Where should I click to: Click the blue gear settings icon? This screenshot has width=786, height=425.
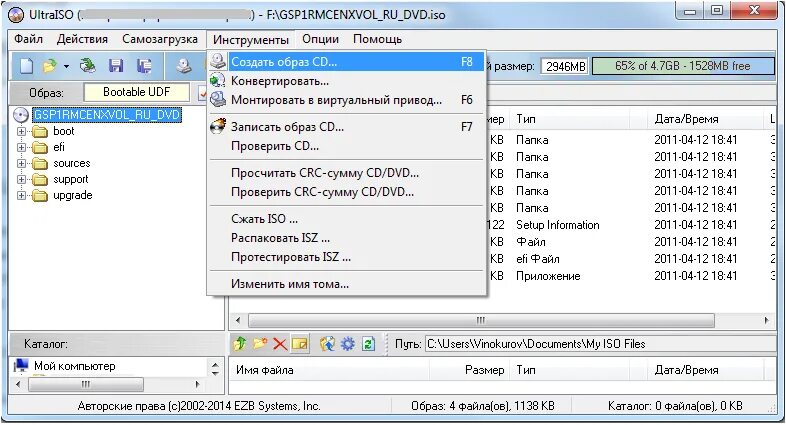[347, 344]
